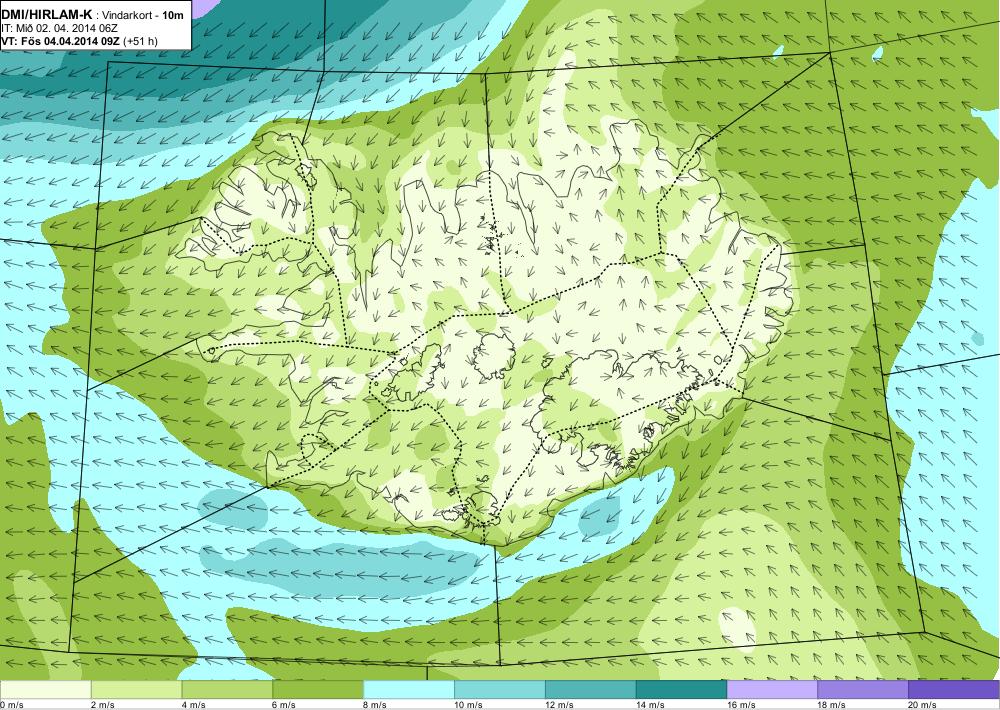The width and height of the screenshot is (1000, 710).
Task: Click the '12 m/s' legend label
Action: pyautogui.click(x=560, y=705)
